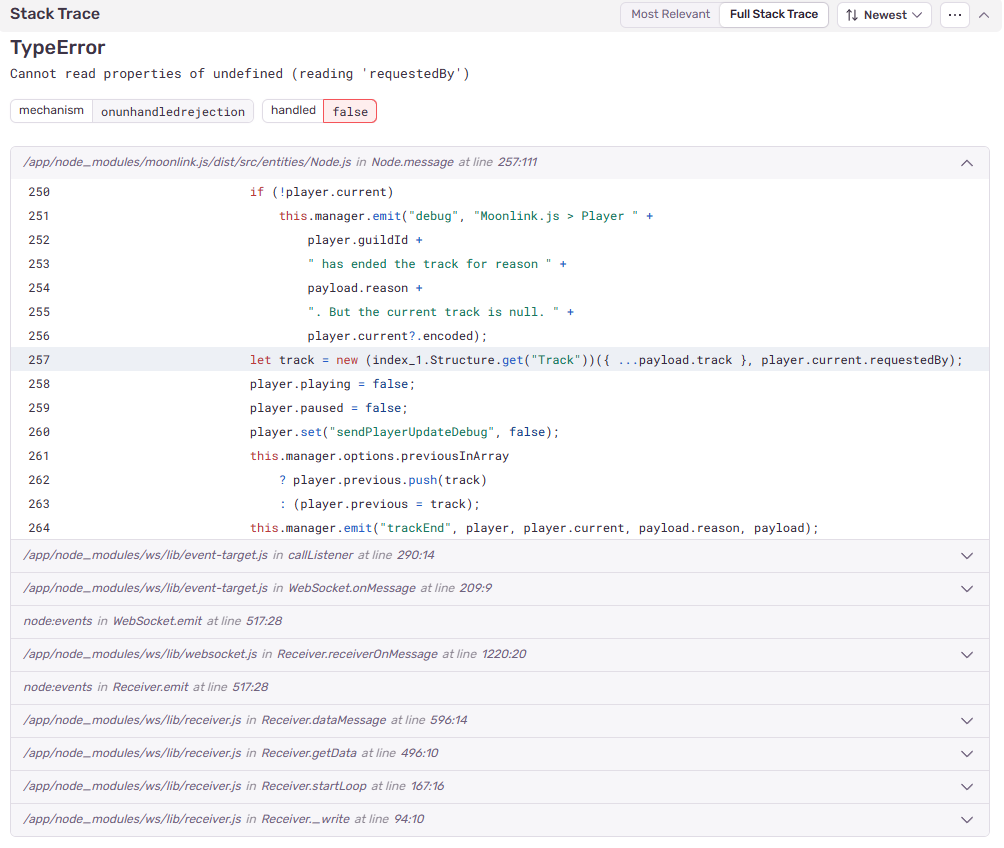The image size is (1004, 848).
Task: Expand the Receiver.getData frame chevron
Action: click(x=966, y=754)
